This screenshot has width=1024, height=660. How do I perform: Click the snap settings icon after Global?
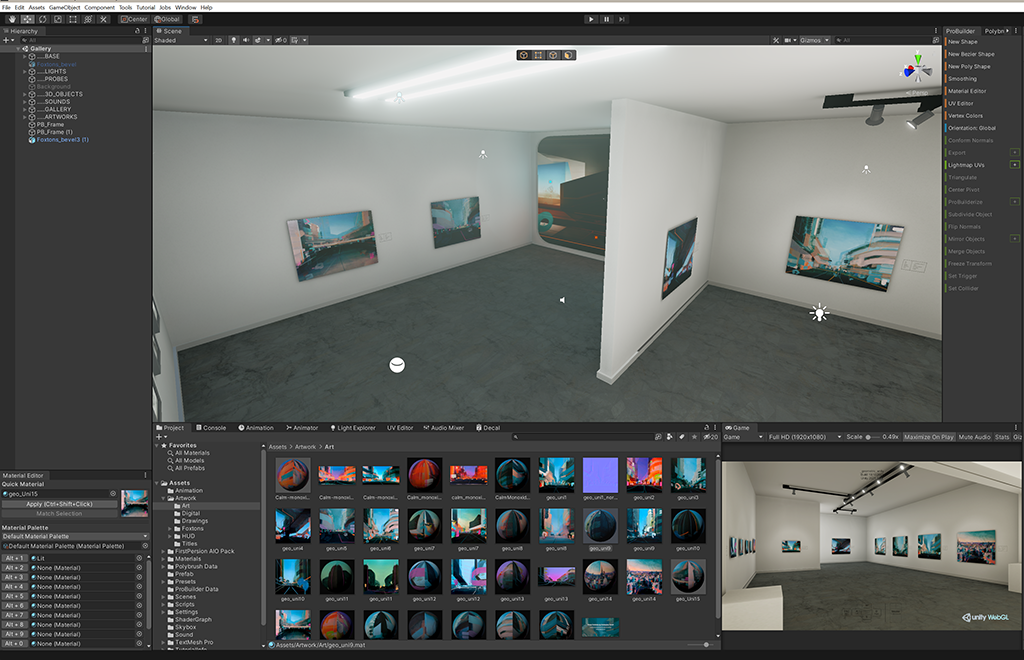(x=195, y=20)
